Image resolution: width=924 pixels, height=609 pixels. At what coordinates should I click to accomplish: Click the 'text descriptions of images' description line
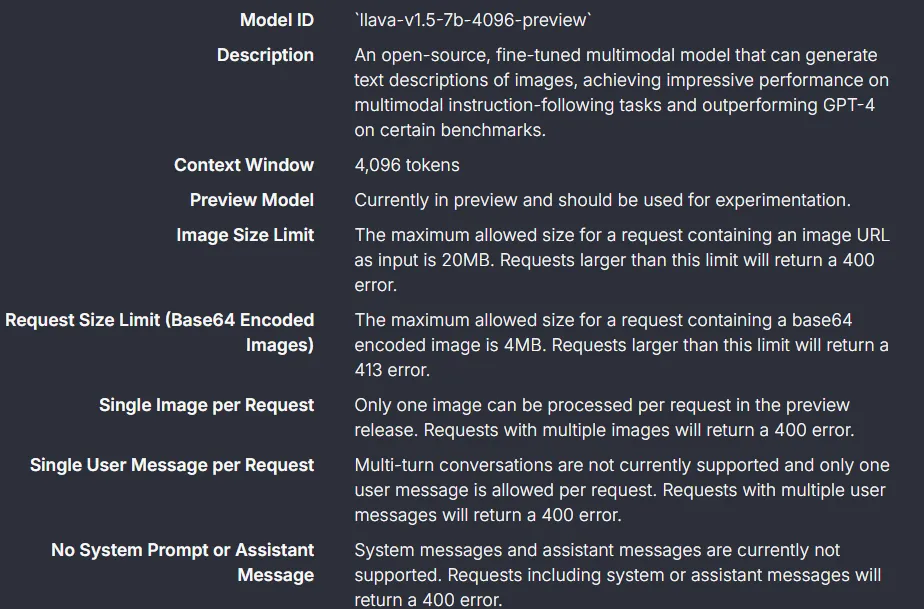[621, 80]
